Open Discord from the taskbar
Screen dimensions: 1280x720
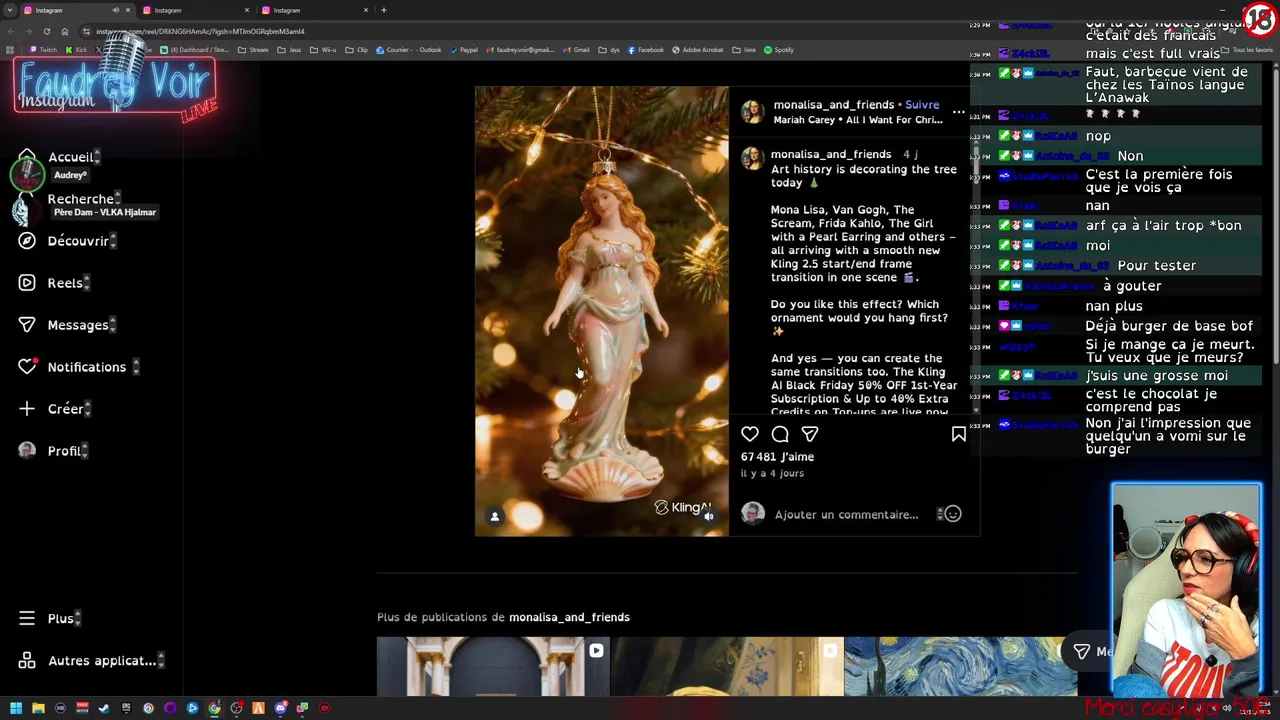(x=281, y=708)
